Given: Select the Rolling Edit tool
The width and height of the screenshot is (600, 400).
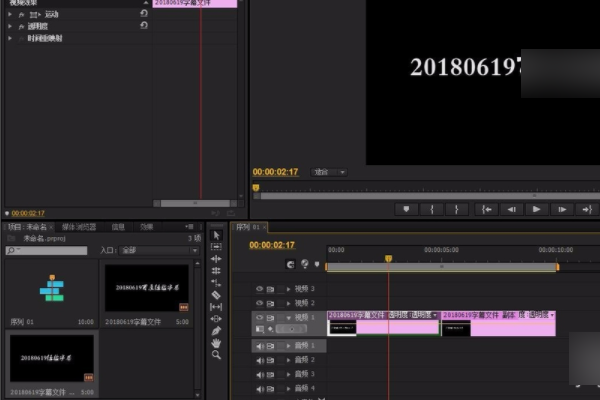Looking at the screenshot, I should [x=216, y=271].
